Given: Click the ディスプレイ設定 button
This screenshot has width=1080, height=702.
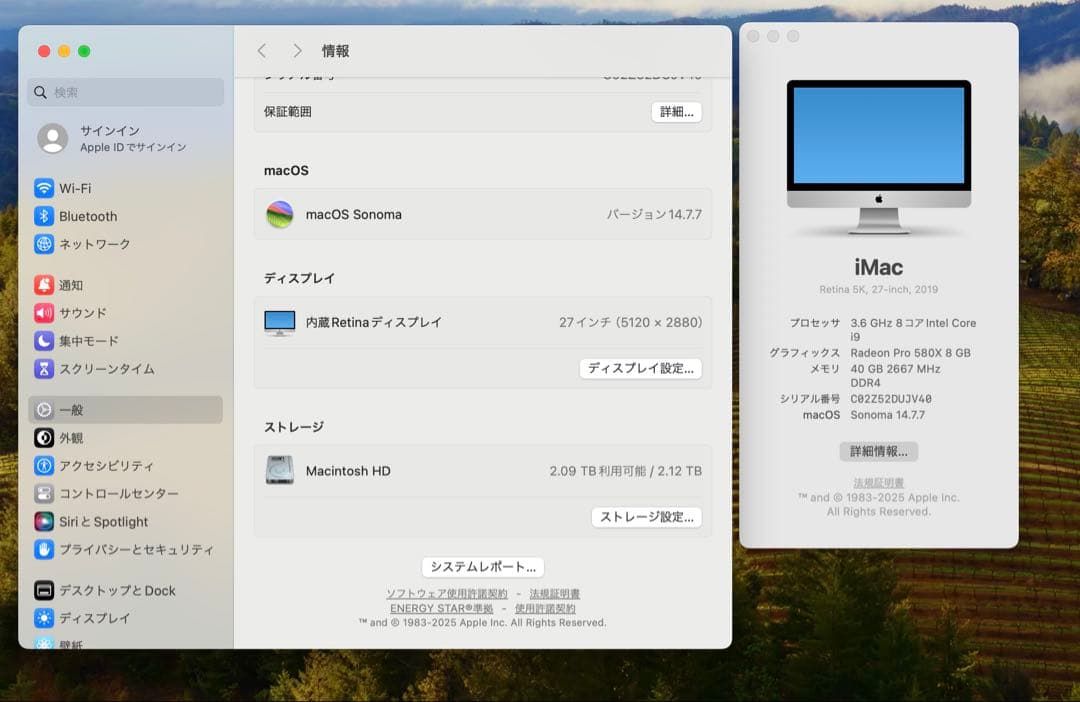Looking at the screenshot, I should [640, 368].
